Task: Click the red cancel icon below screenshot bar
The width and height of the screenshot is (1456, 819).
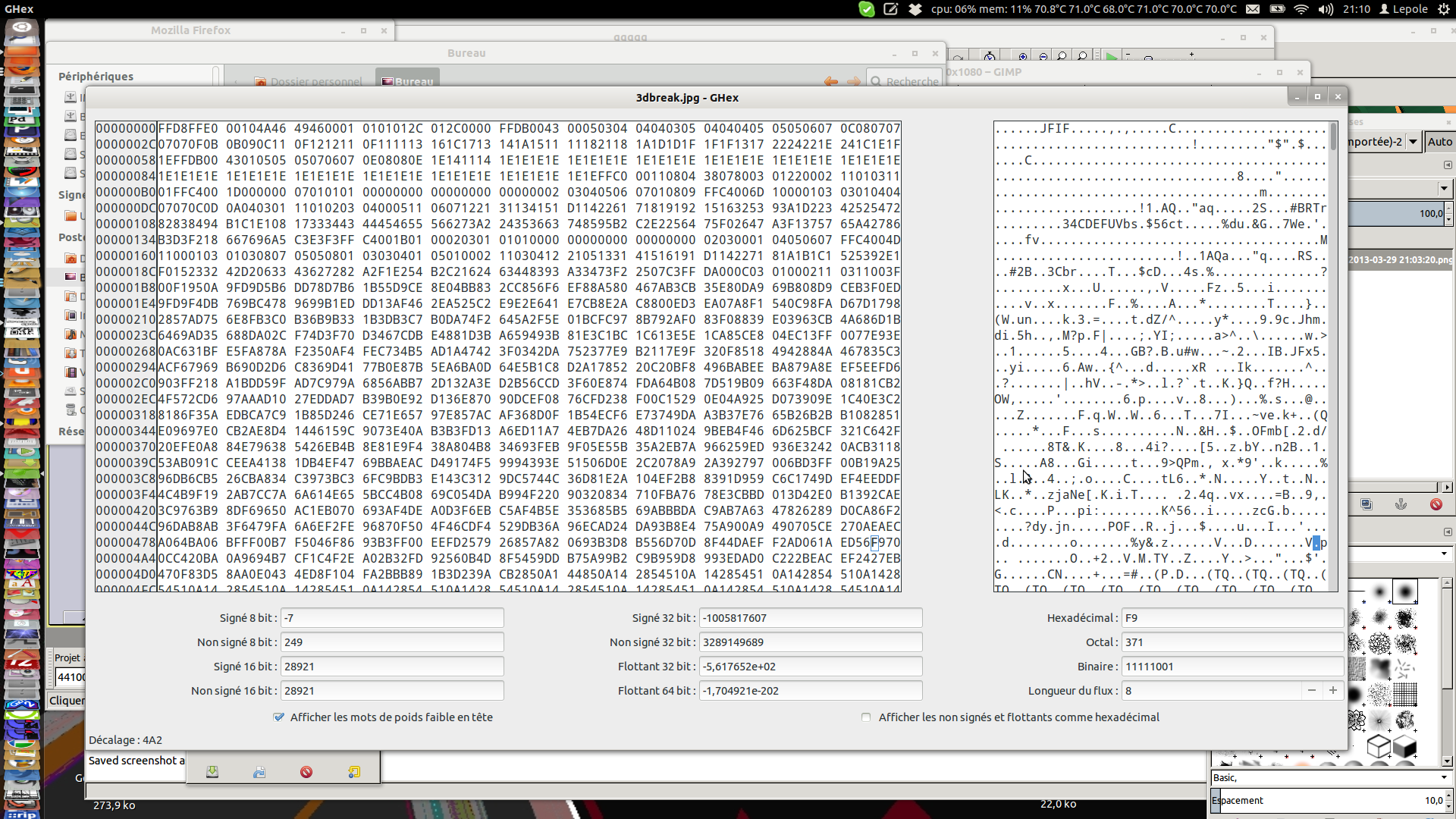Action: coord(306,772)
